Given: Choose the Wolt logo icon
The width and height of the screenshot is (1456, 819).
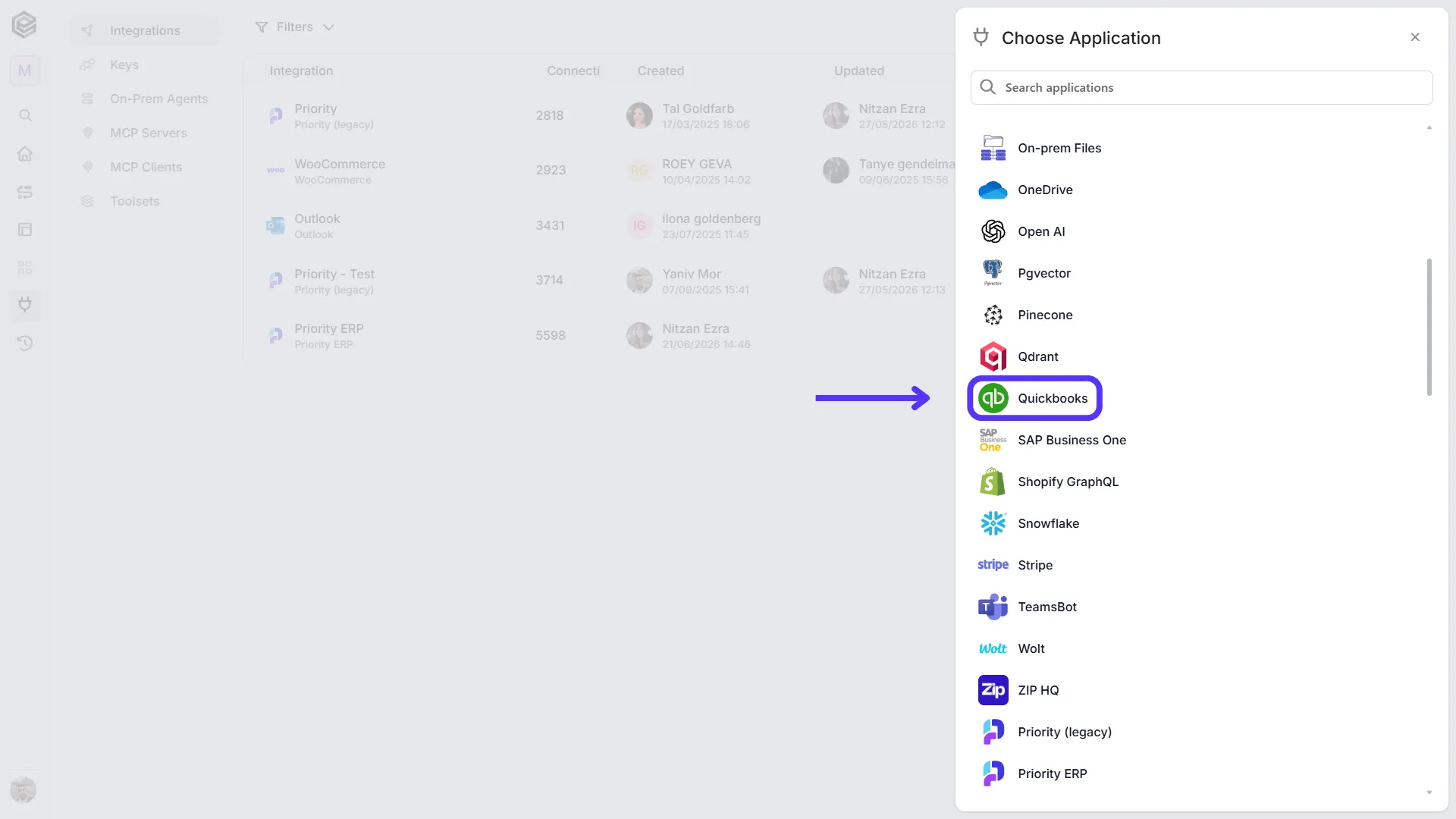Looking at the screenshot, I should pyautogui.click(x=993, y=648).
